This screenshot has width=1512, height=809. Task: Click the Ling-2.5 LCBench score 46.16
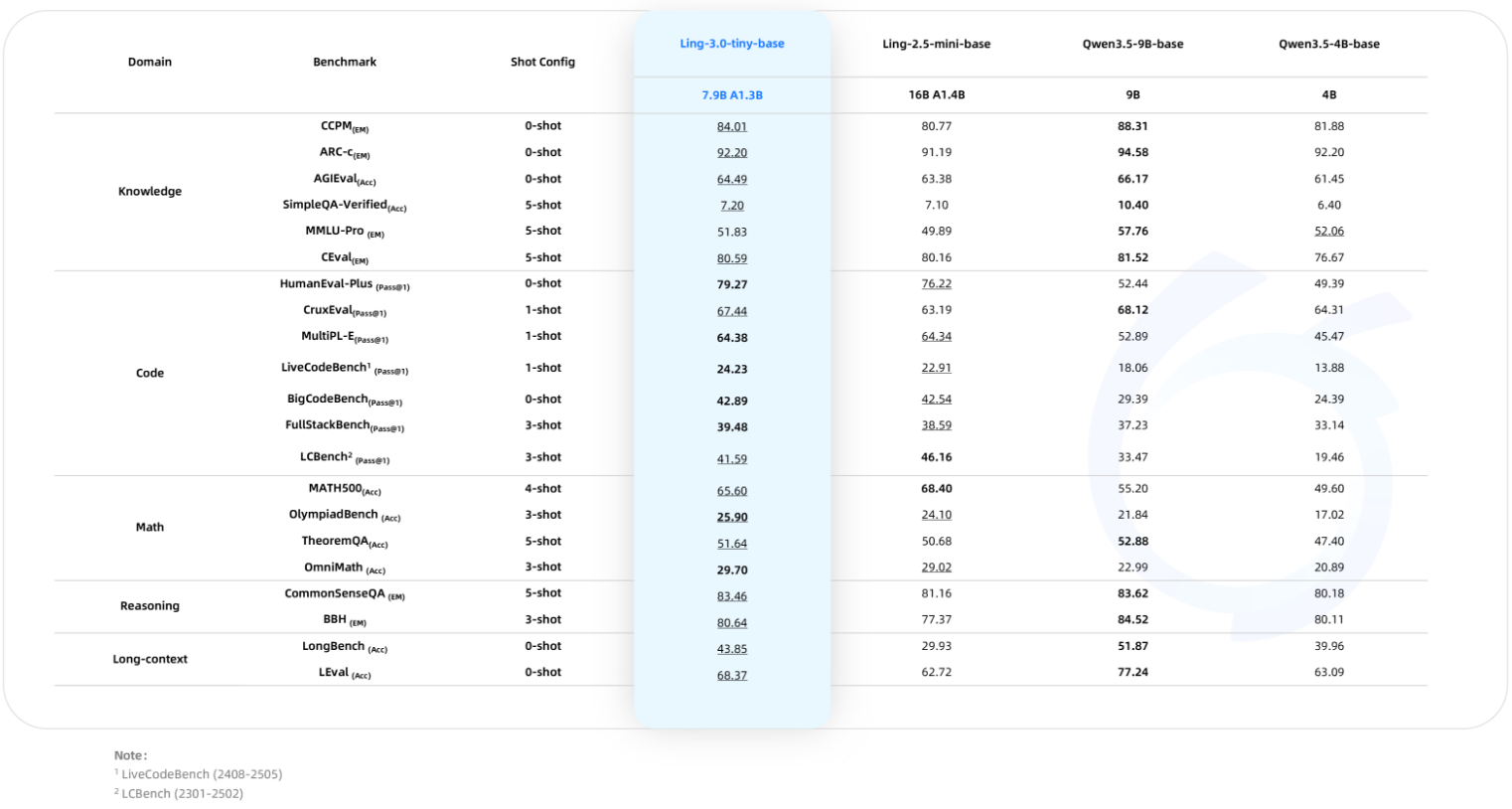(936, 457)
